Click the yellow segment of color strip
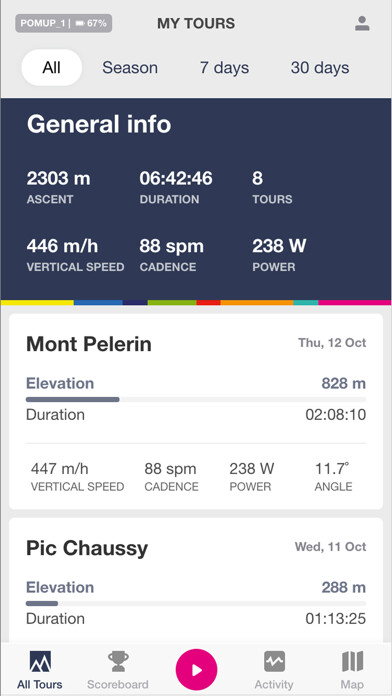 point(37,303)
